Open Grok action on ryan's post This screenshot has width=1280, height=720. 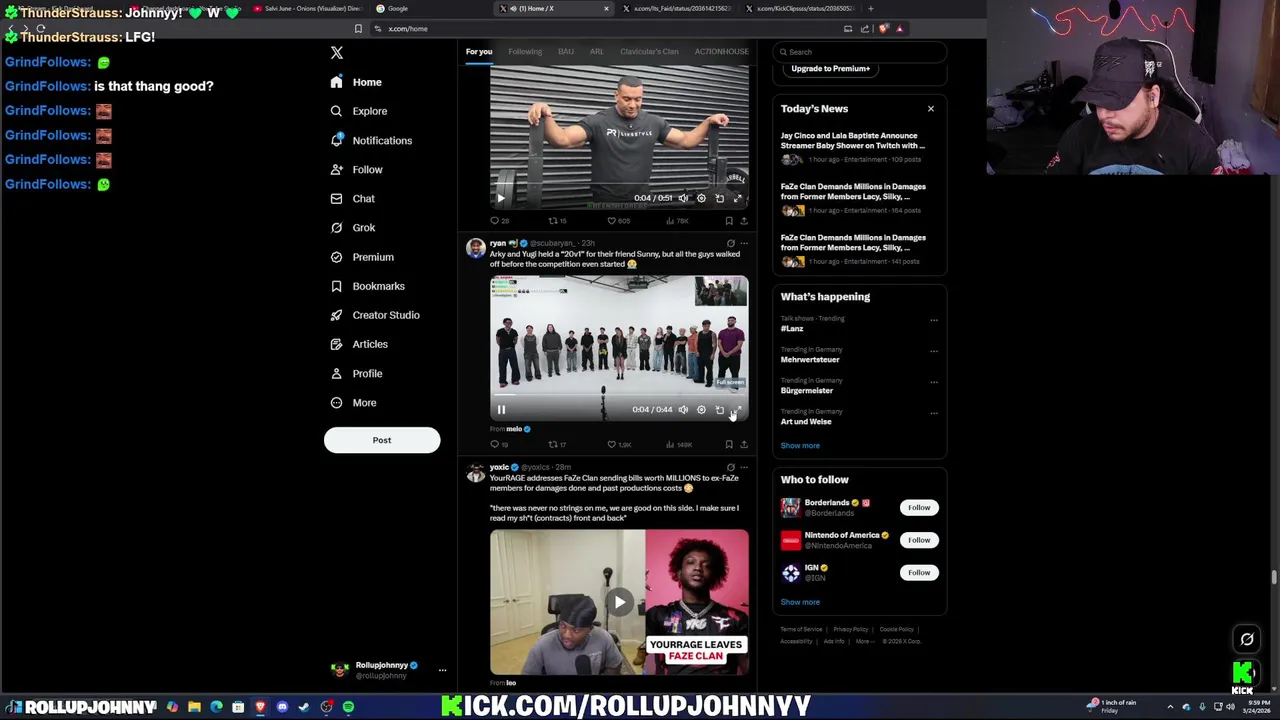pos(730,243)
